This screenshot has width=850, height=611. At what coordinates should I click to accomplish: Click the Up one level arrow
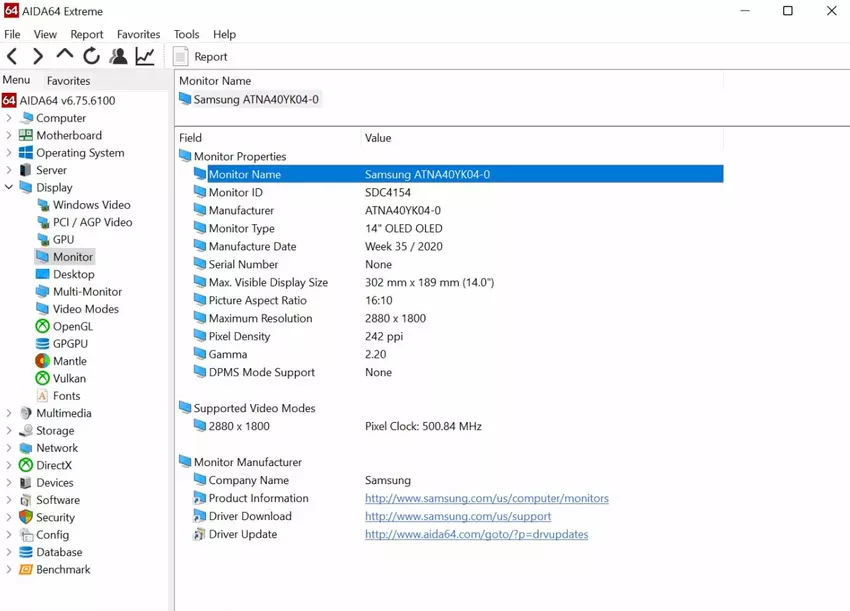click(x=65, y=56)
